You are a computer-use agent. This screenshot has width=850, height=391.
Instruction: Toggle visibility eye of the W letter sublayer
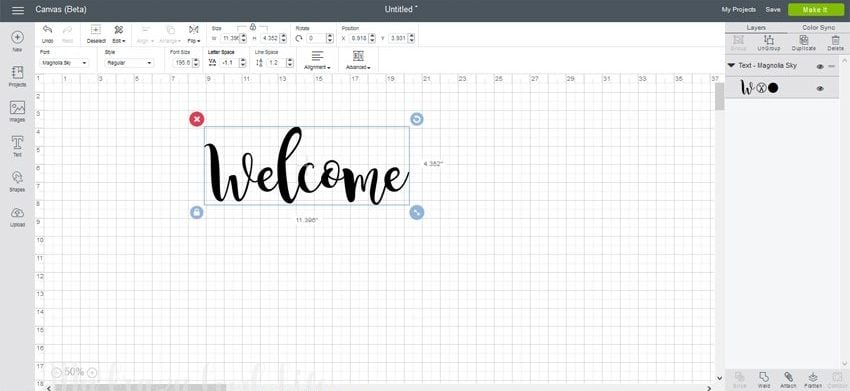[x=820, y=88]
